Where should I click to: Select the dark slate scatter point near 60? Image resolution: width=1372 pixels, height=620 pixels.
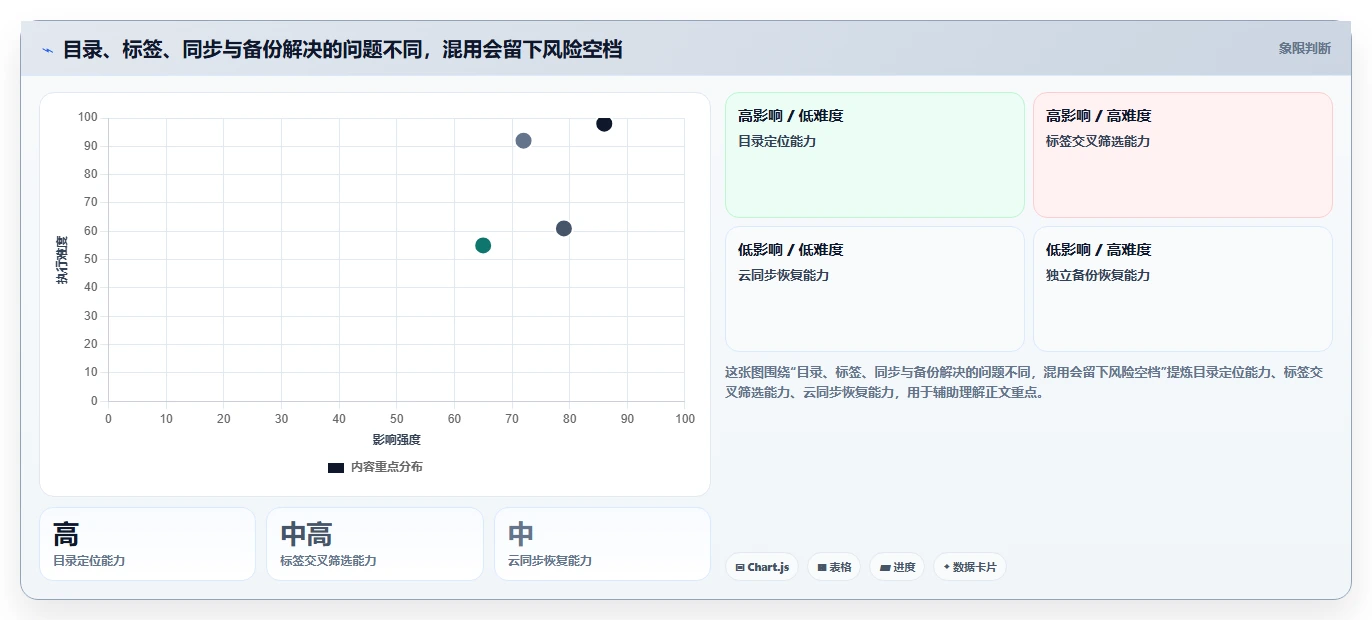point(564,229)
